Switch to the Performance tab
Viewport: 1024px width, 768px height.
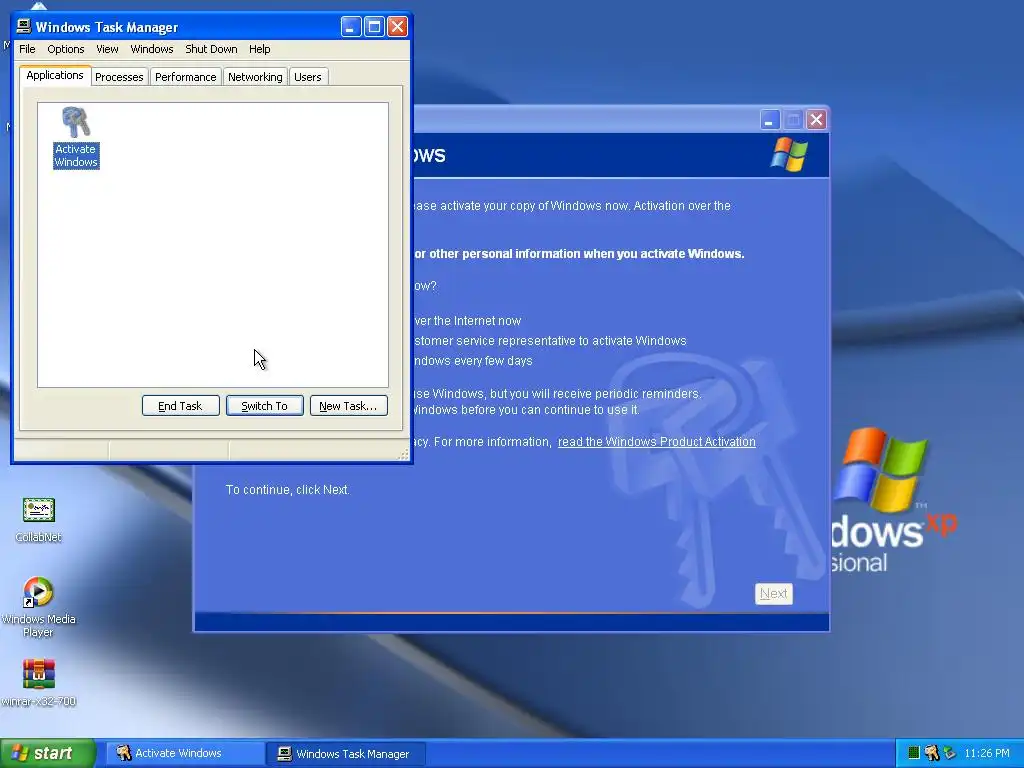(x=185, y=77)
